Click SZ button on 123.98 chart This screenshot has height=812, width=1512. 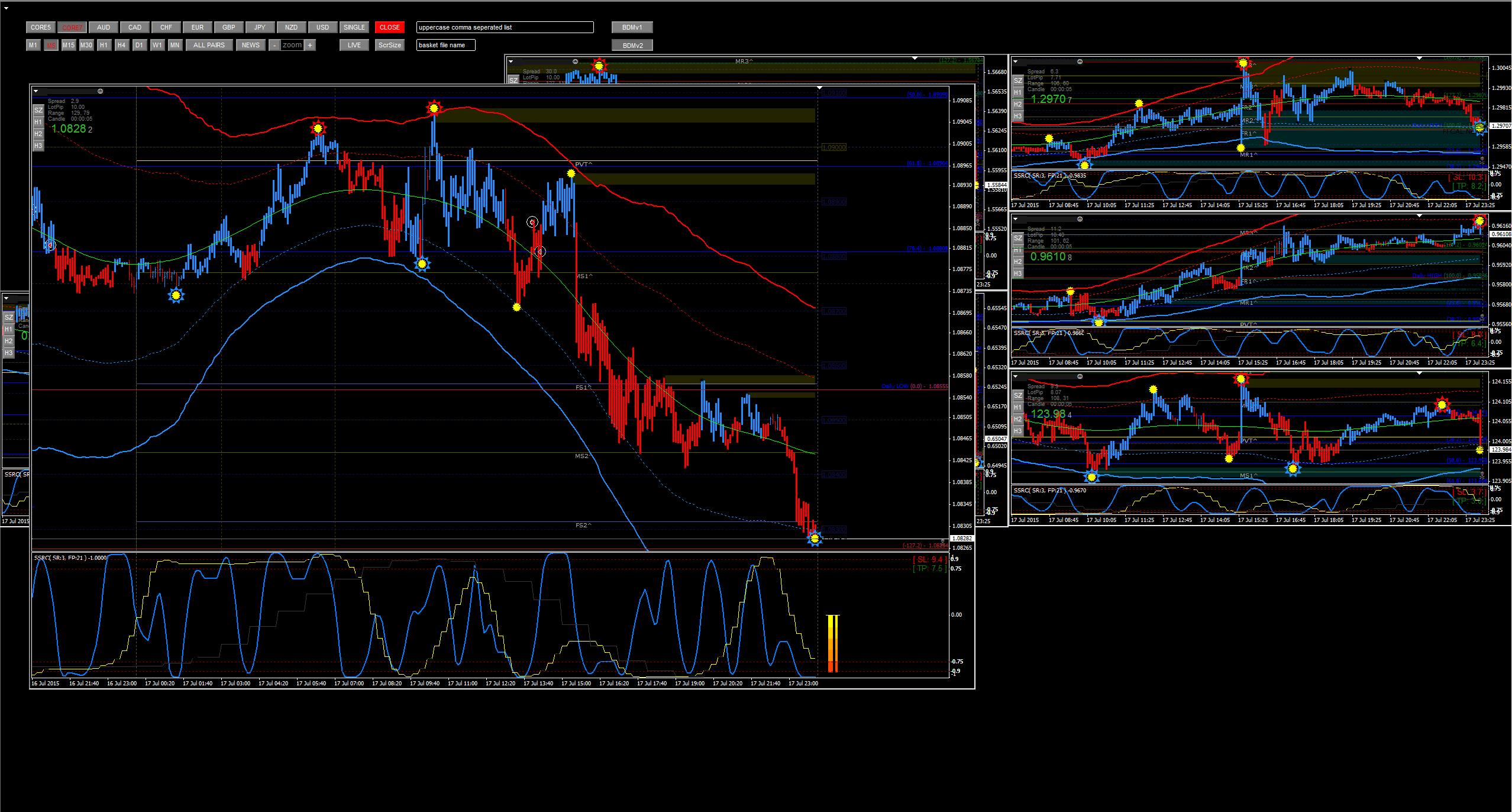click(1018, 396)
